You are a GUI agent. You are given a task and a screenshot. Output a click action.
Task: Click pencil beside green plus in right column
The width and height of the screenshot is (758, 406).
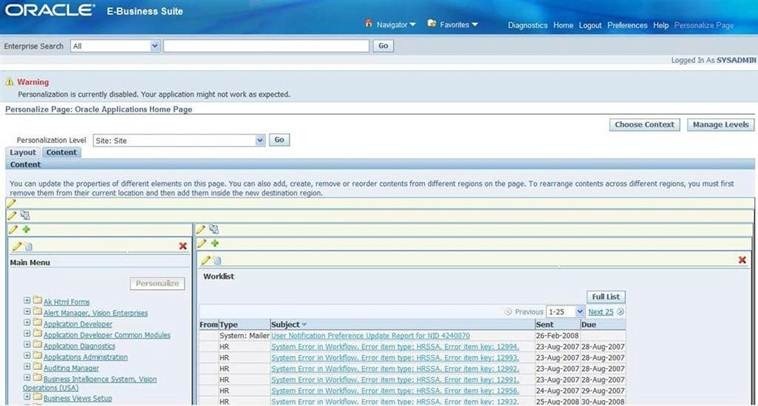pos(202,244)
